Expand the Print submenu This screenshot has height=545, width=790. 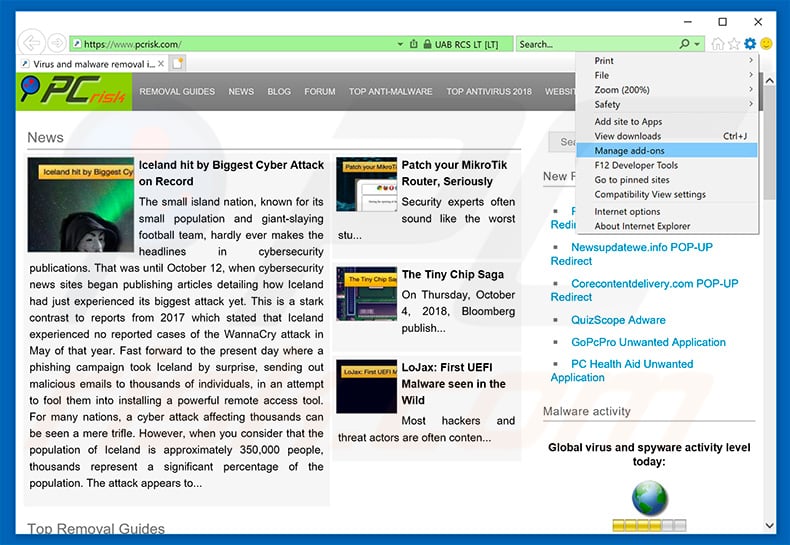(668, 60)
